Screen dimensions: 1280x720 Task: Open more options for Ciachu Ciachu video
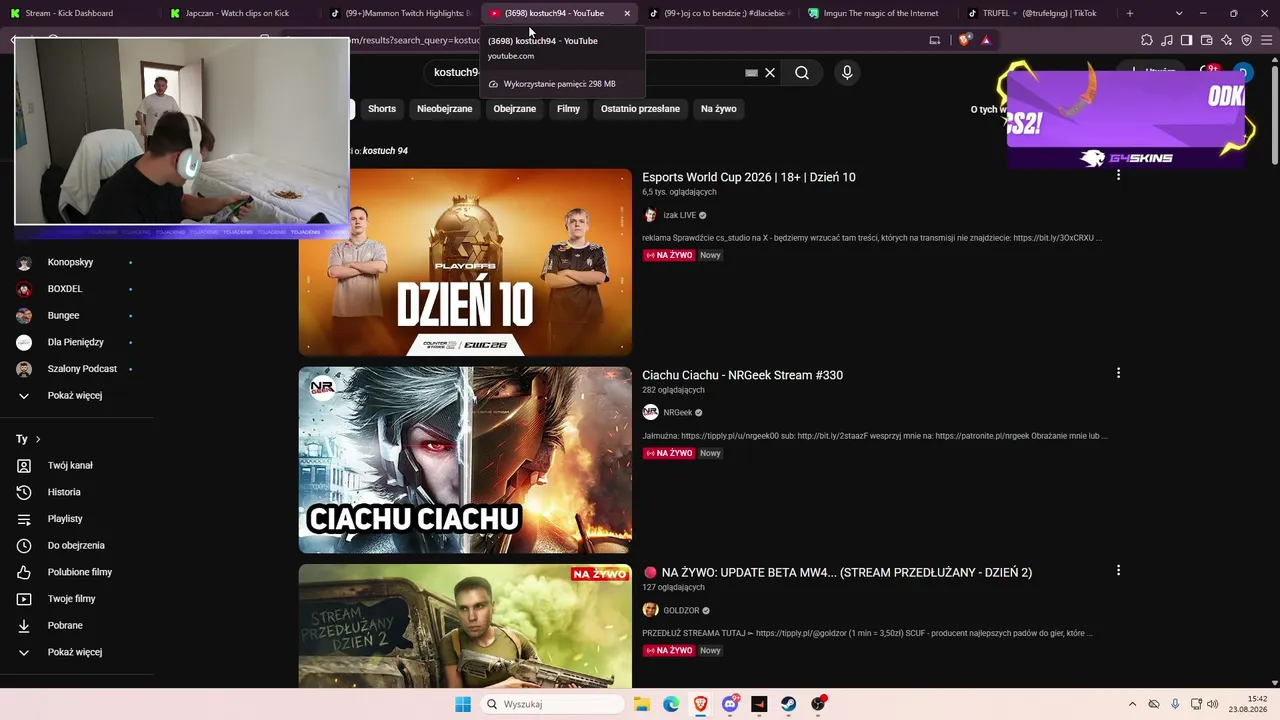(1118, 373)
